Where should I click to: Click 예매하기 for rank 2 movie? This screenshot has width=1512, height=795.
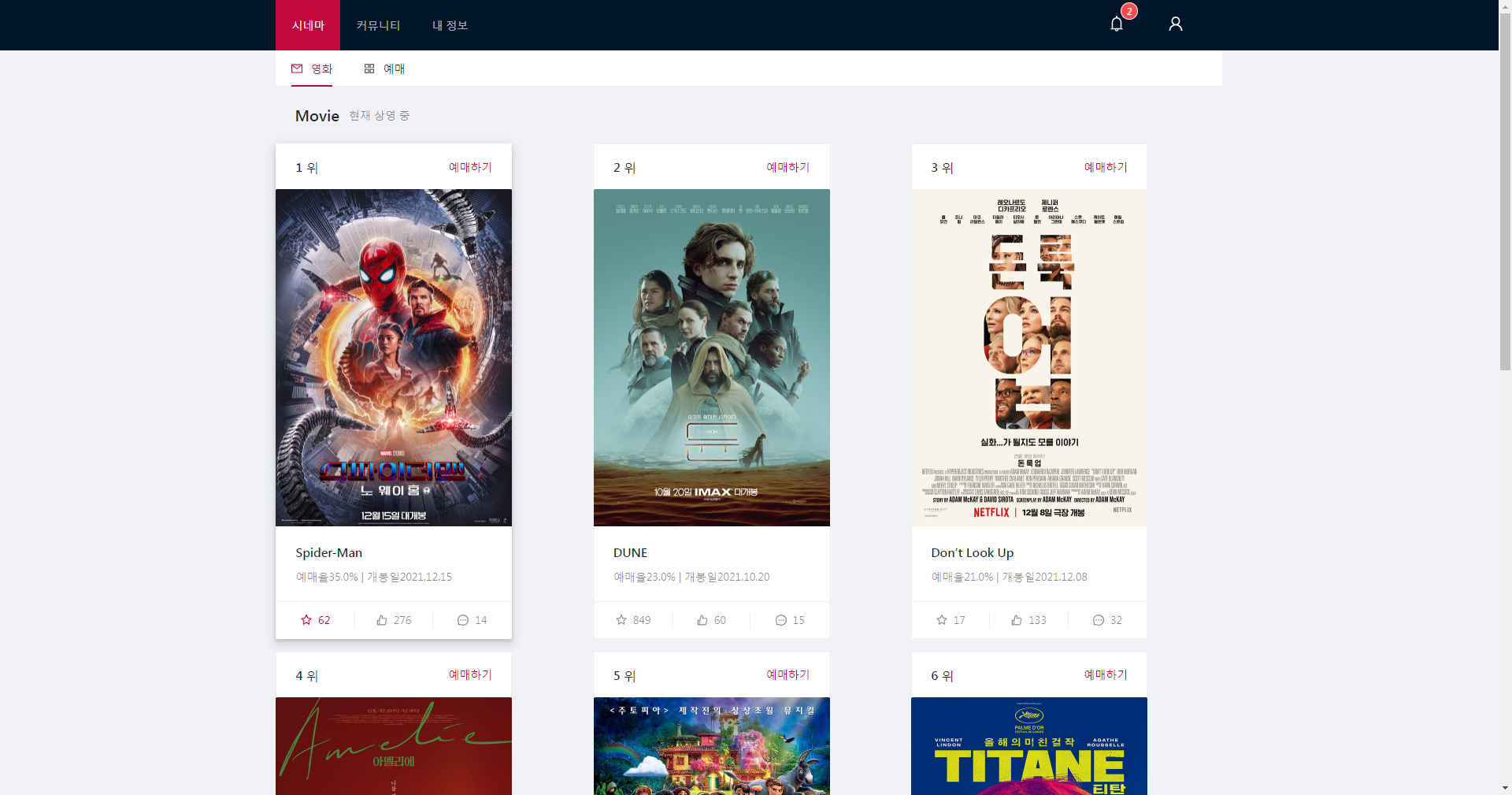(x=787, y=167)
